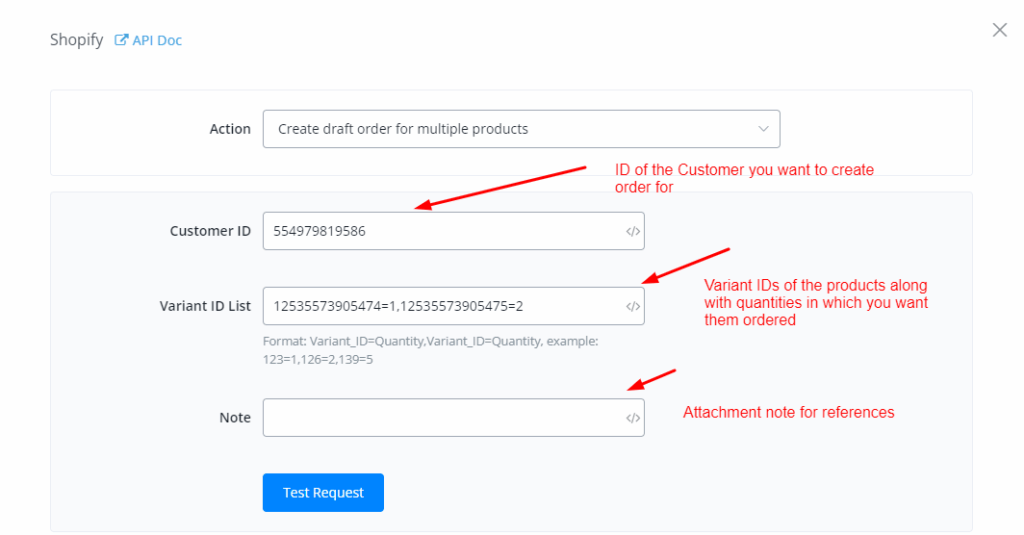Click the Customer ID label
Viewport: 1024px width, 535px height.
pos(210,231)
